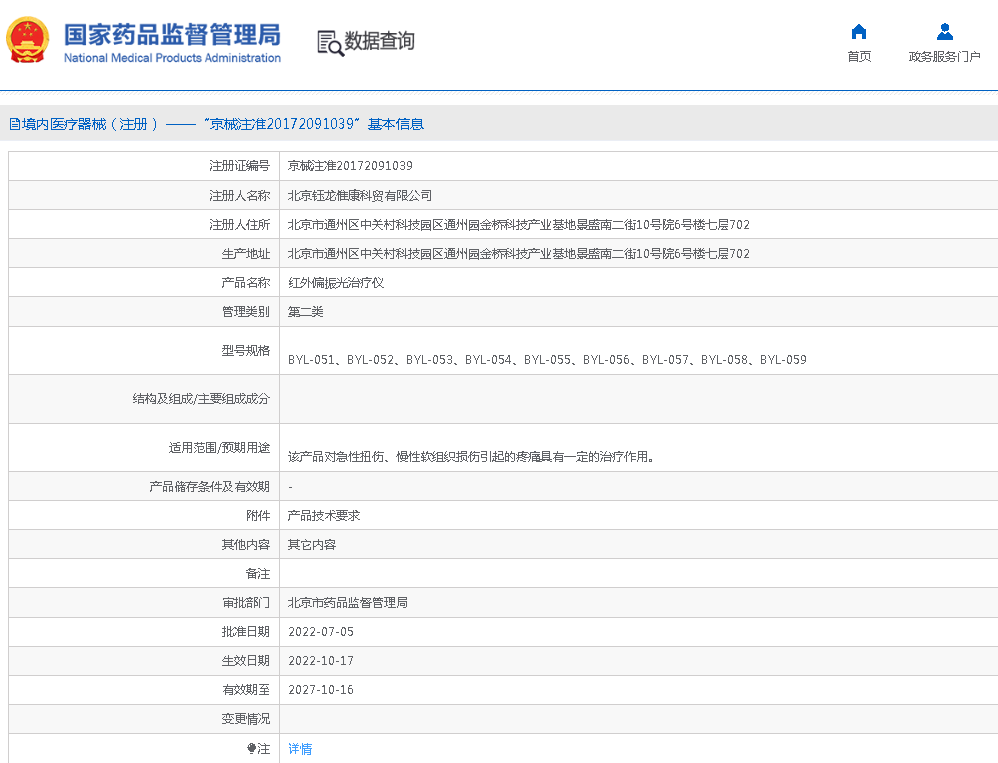
Task: Click registration number value 京械注准20172091039
Action: pyautogui.click(x=350, y=166)
